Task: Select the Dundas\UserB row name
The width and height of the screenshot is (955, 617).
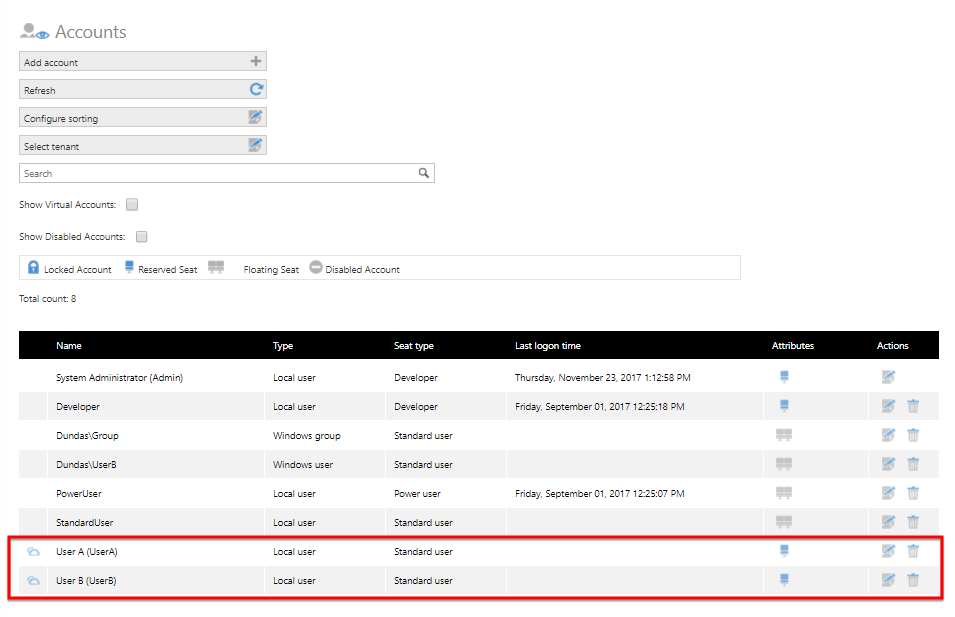Action: coord(86,465)
